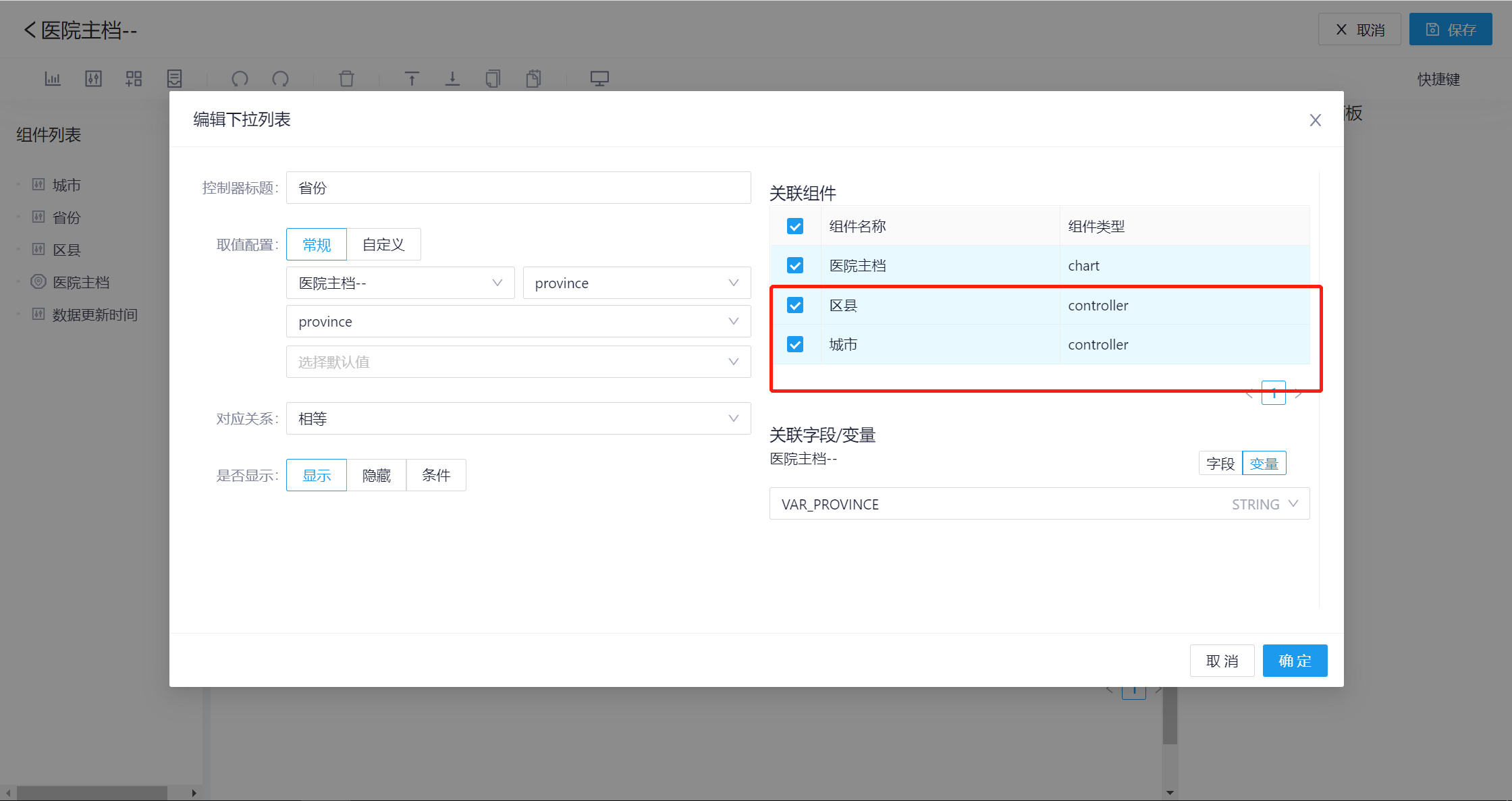Click the 确定 confirm button
This screenshot has width=1512, height=801.
tap(1294, 661)
